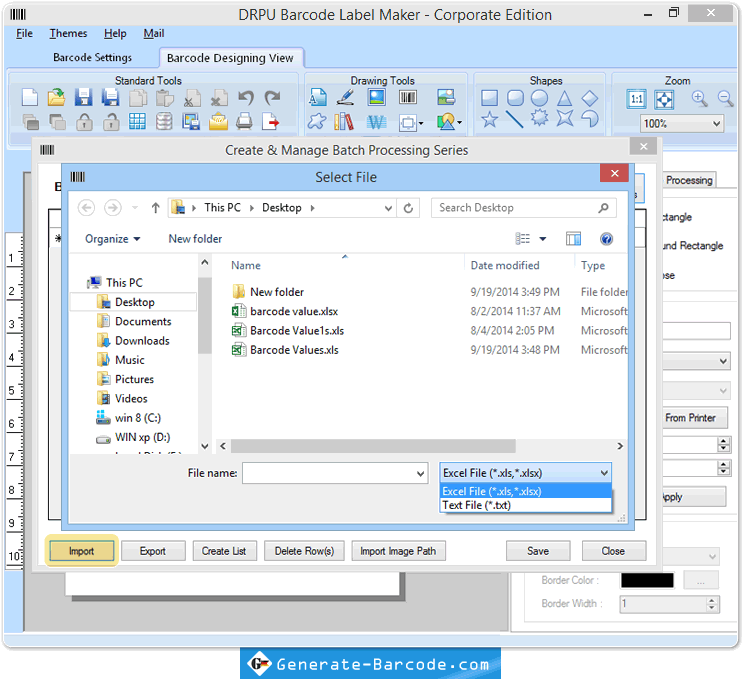The image size is (744, 679).
Task: Close the Select File dialog
Action: [x=614, y=173]
